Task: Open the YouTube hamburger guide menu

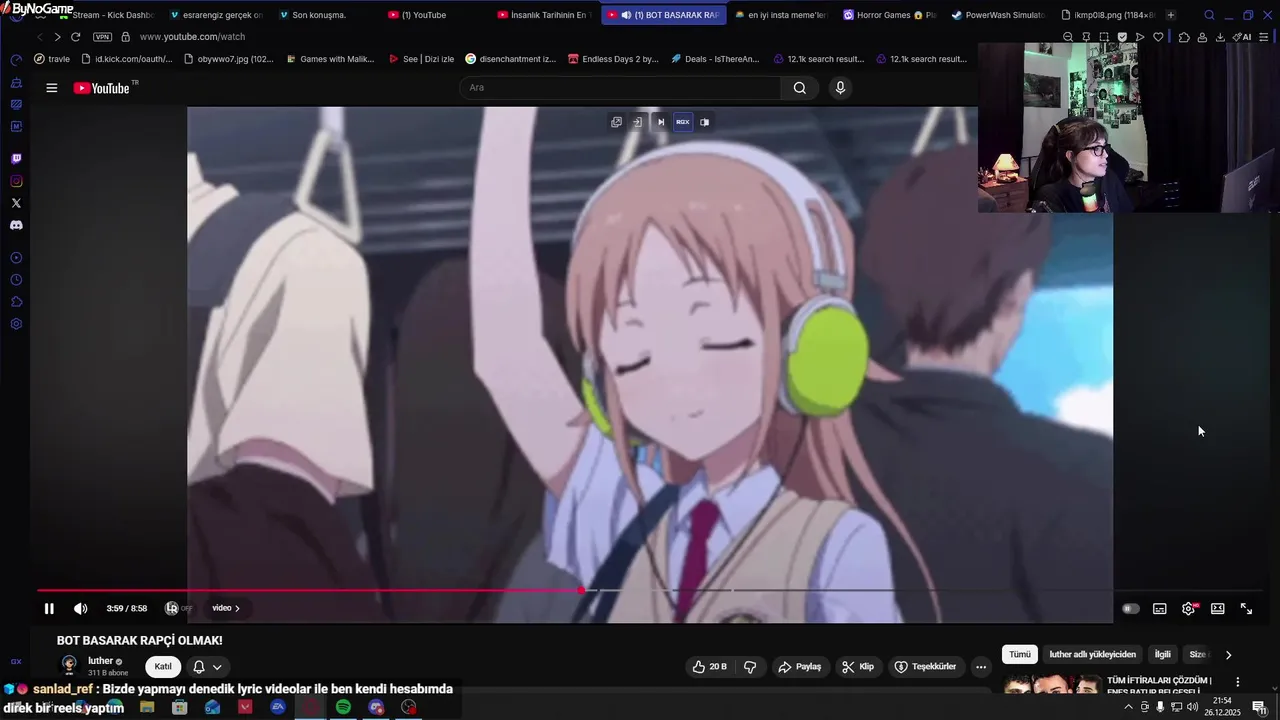Action: (51, 88)
